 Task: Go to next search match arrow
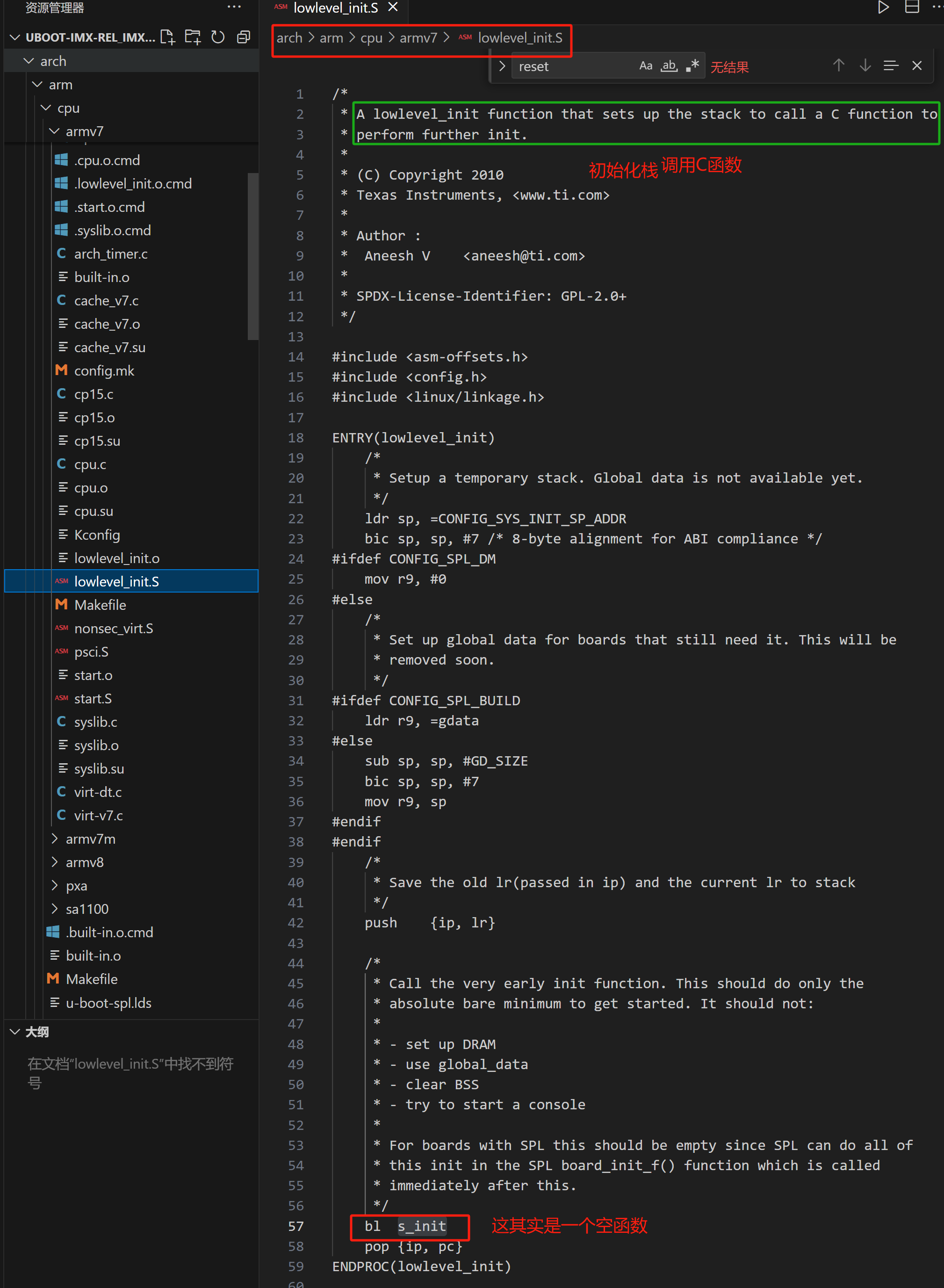pos(865,66)
